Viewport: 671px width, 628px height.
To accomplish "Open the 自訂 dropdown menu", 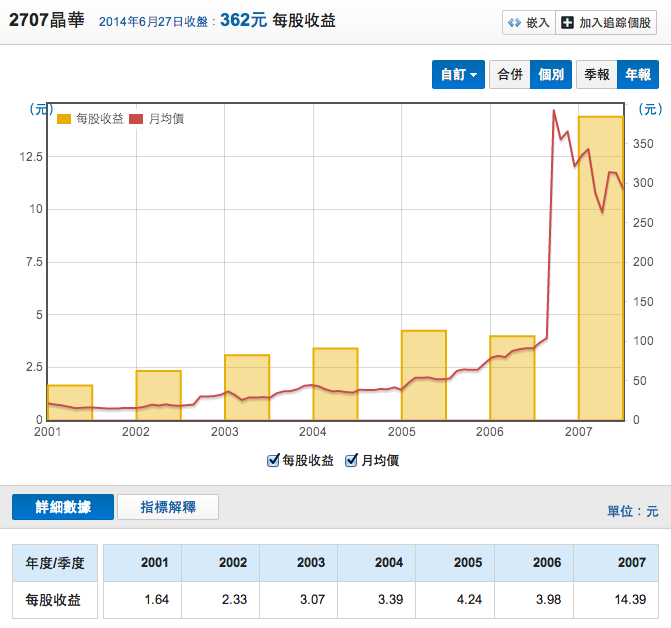I will pos(459,75).
